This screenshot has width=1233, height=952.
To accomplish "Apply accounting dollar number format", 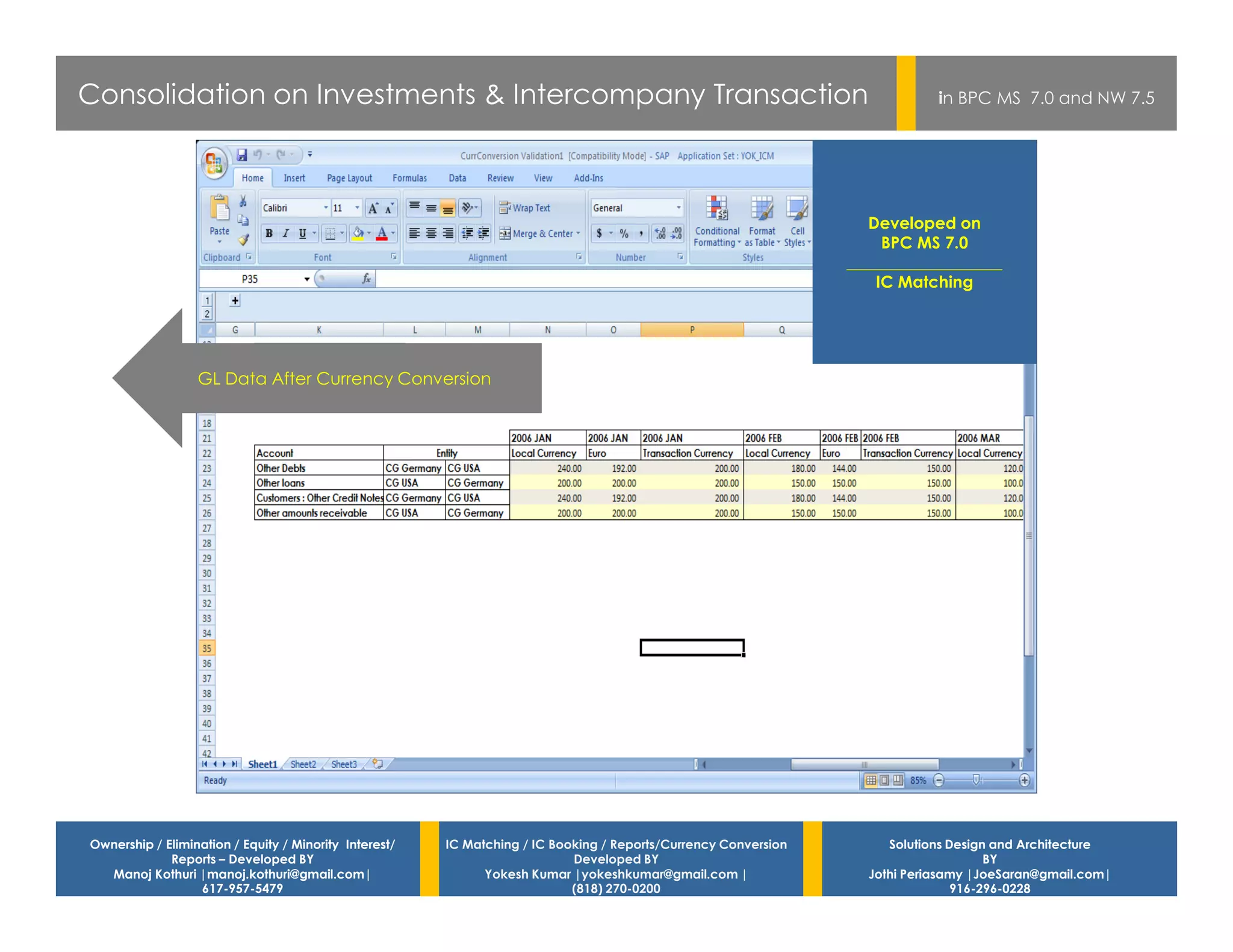I will click(599, 233).
